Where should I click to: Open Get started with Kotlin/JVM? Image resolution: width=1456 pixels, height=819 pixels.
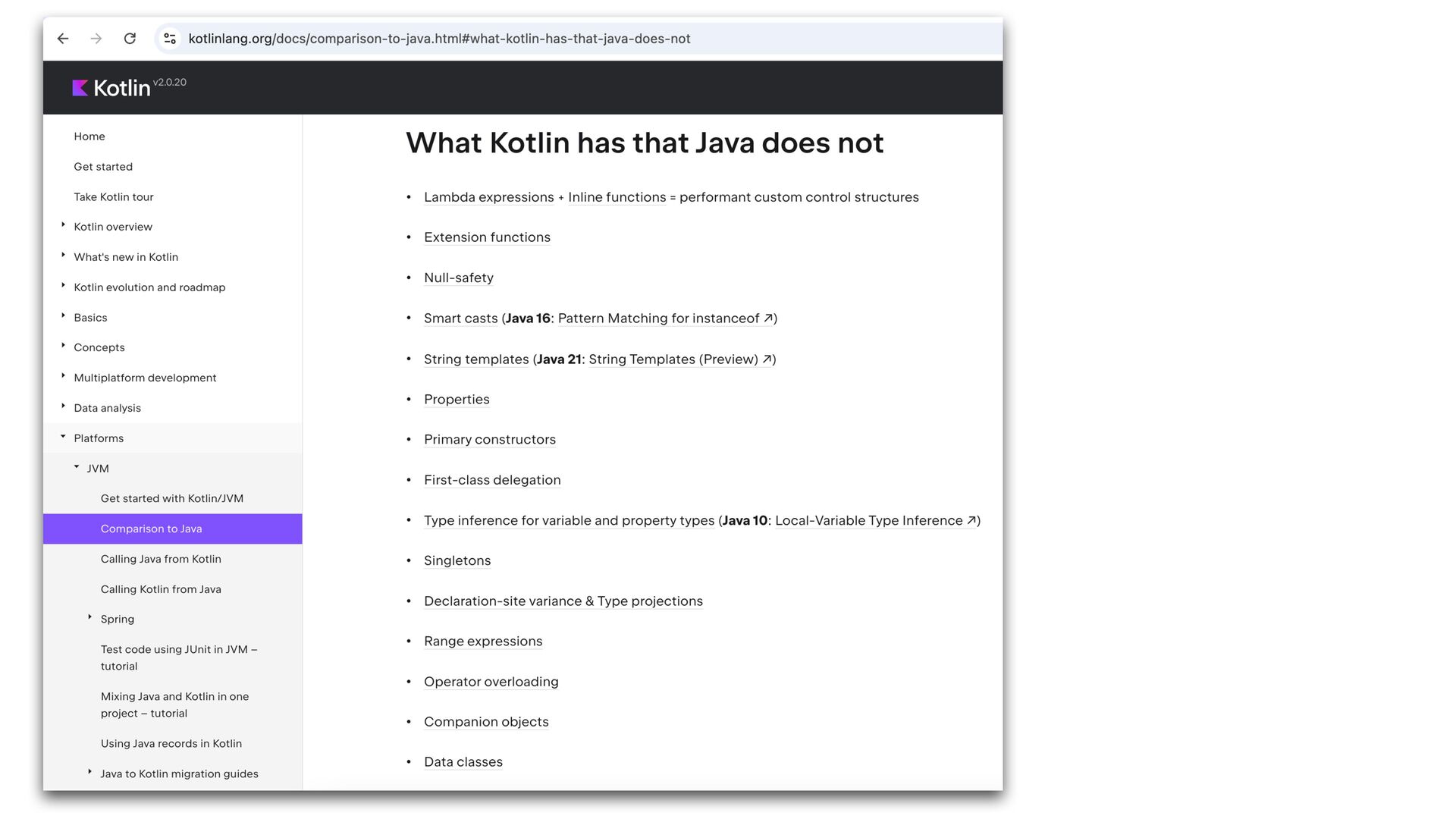click(172, 499)
